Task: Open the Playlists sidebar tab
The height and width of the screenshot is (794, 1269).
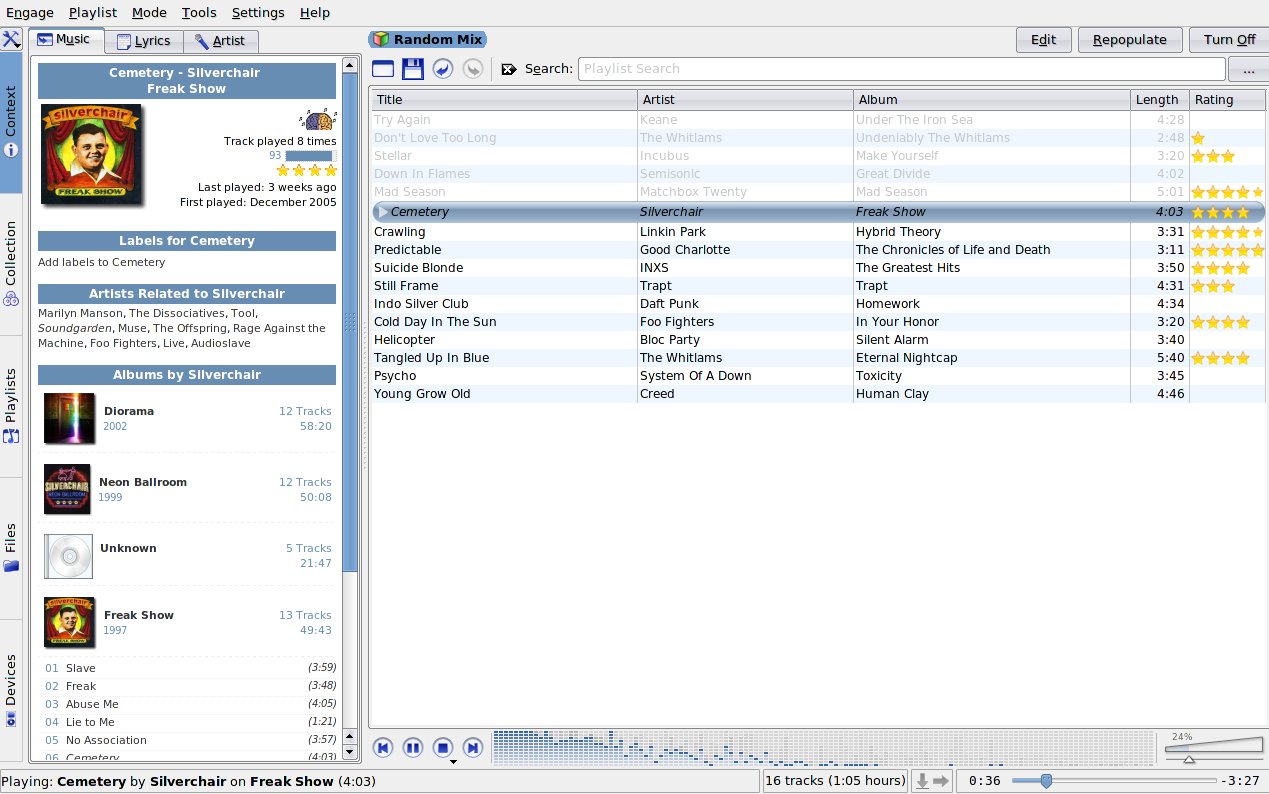Action: [11, 406]
